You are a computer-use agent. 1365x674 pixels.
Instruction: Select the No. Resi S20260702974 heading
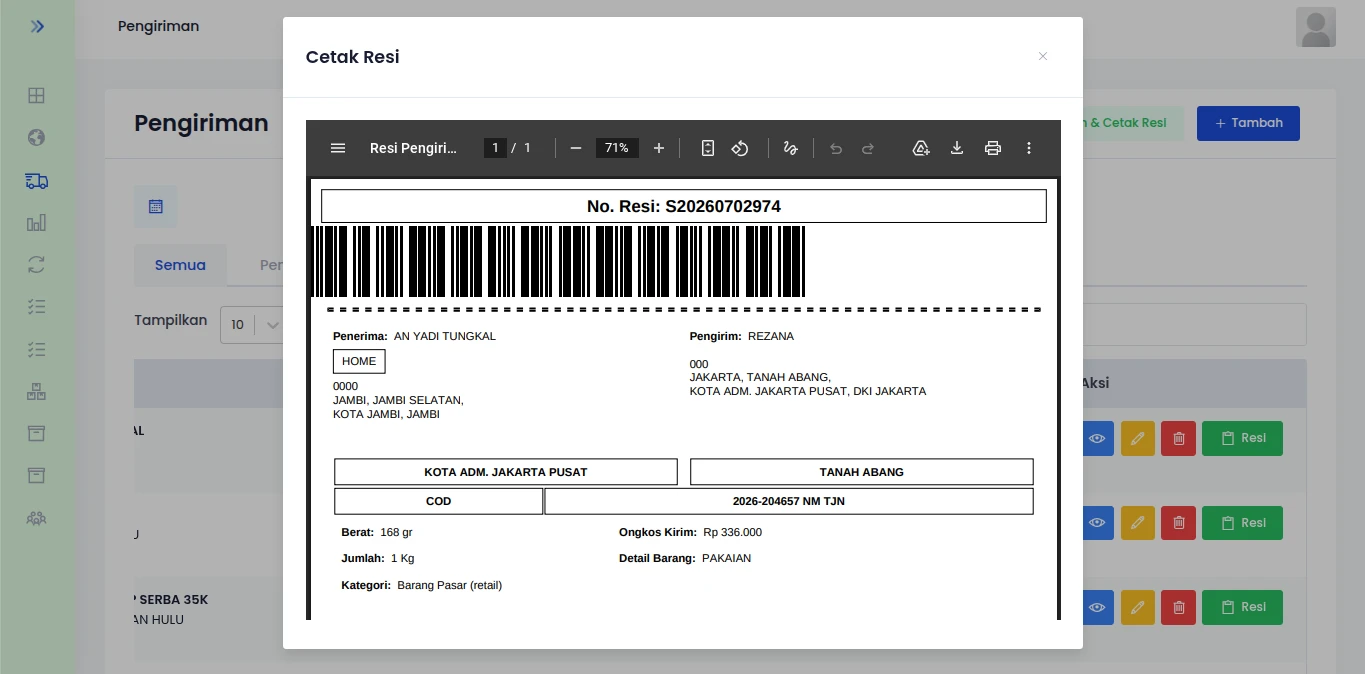coord(684,206)
